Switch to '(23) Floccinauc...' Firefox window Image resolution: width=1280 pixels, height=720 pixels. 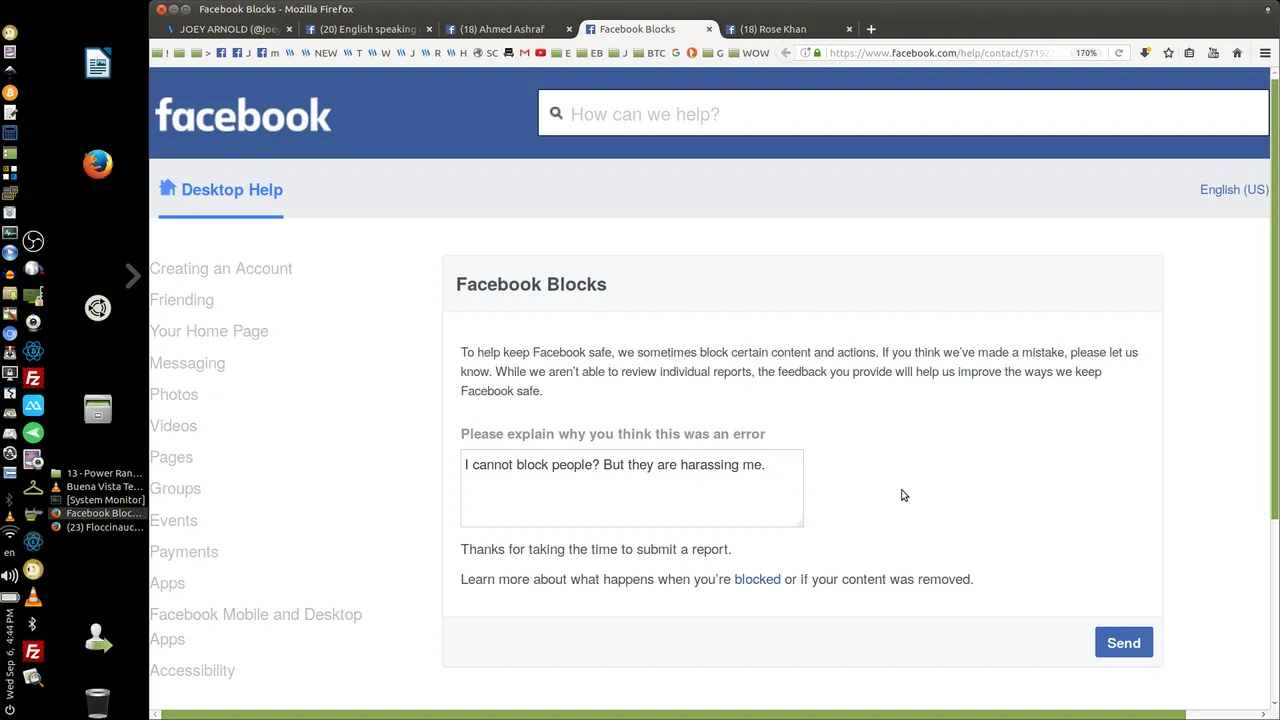[x=97, y=527]
